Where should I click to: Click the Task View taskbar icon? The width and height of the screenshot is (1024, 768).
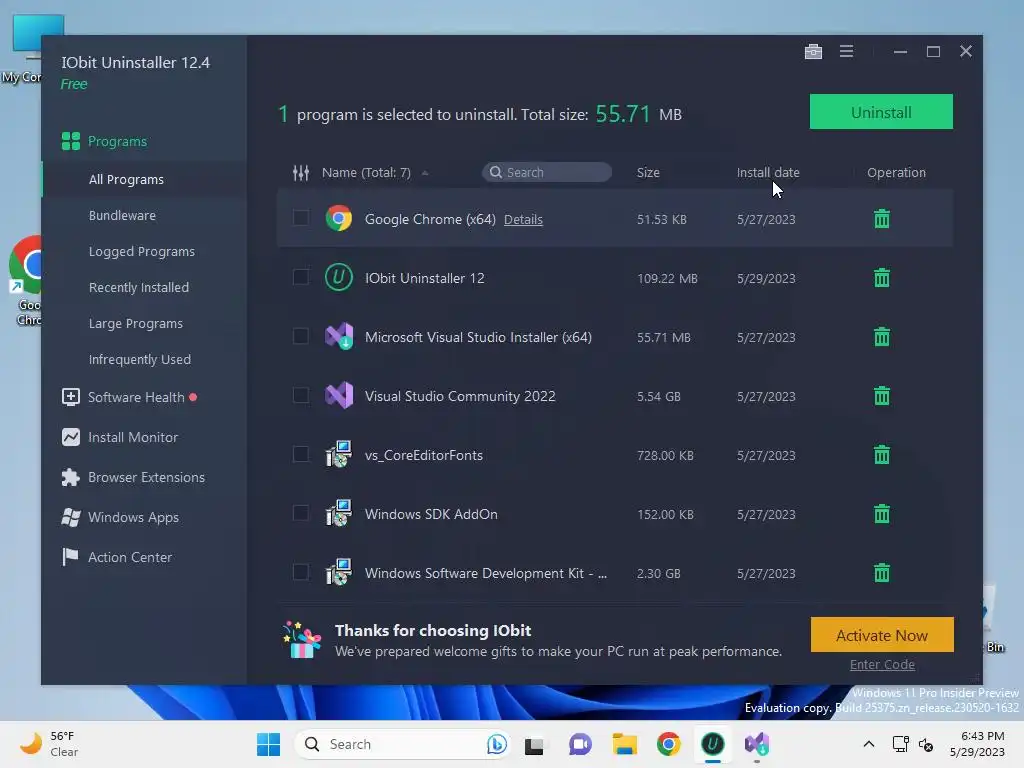534,744
